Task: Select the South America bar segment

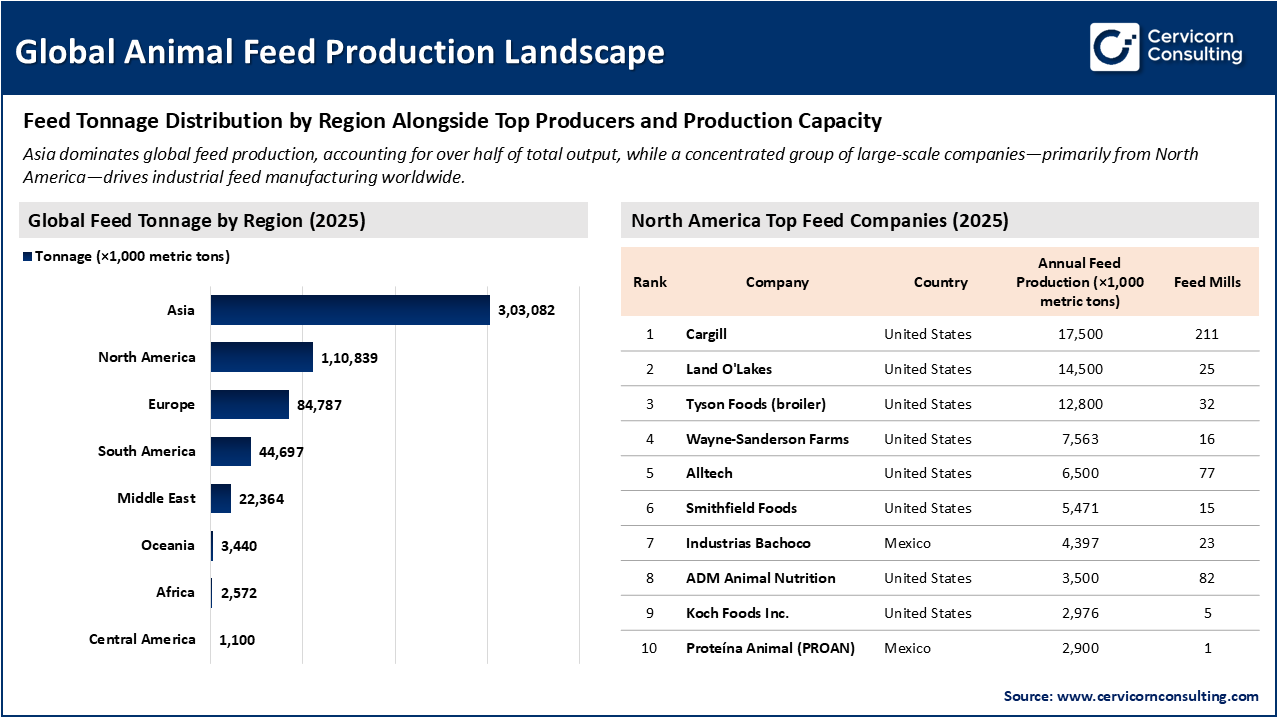Action: click(x=230, y=451)
